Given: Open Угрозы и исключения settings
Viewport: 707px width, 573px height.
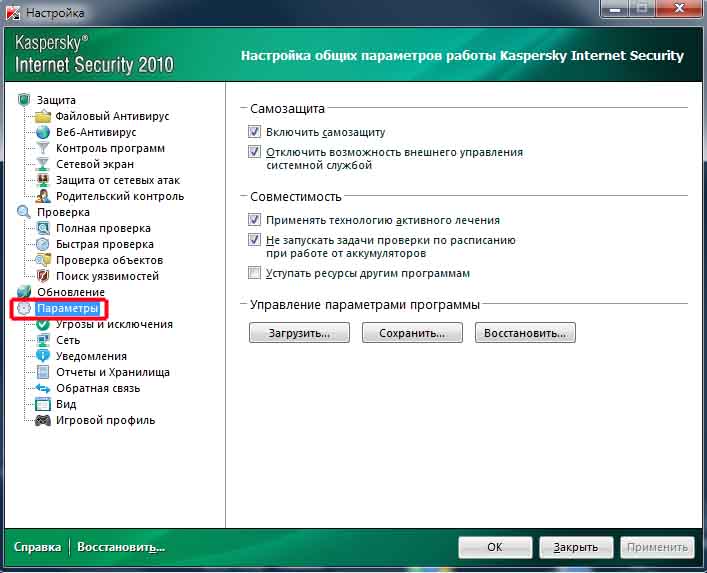Looking at the screenshot, I should pos(114,324).
